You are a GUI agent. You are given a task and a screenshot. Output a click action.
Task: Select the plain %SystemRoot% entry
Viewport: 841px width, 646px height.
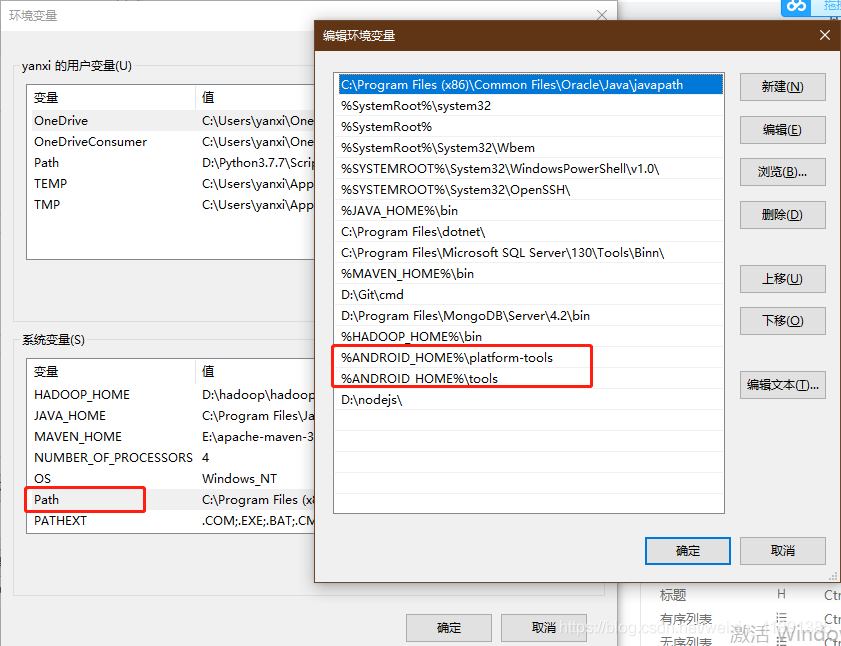click(529, 127)
